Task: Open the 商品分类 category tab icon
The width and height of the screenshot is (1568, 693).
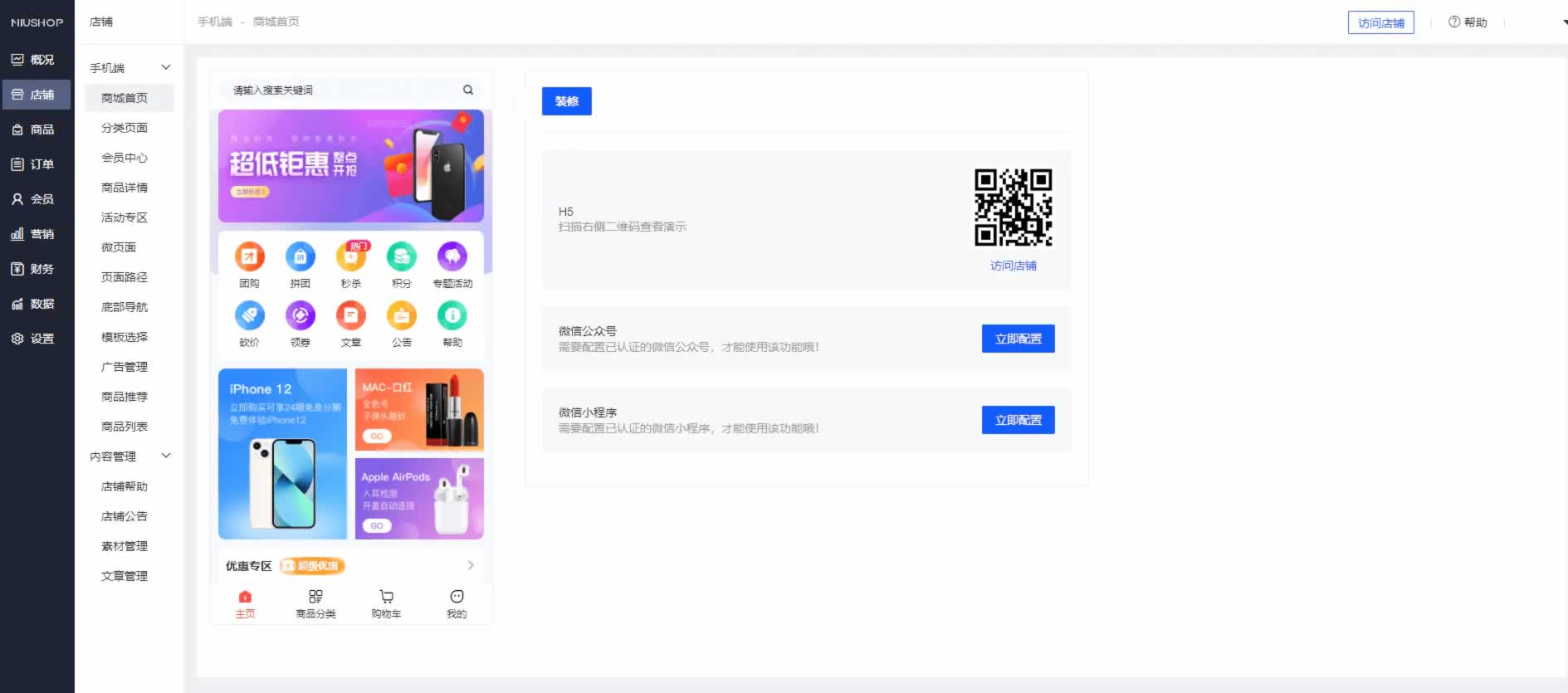Action: [315, 597]
